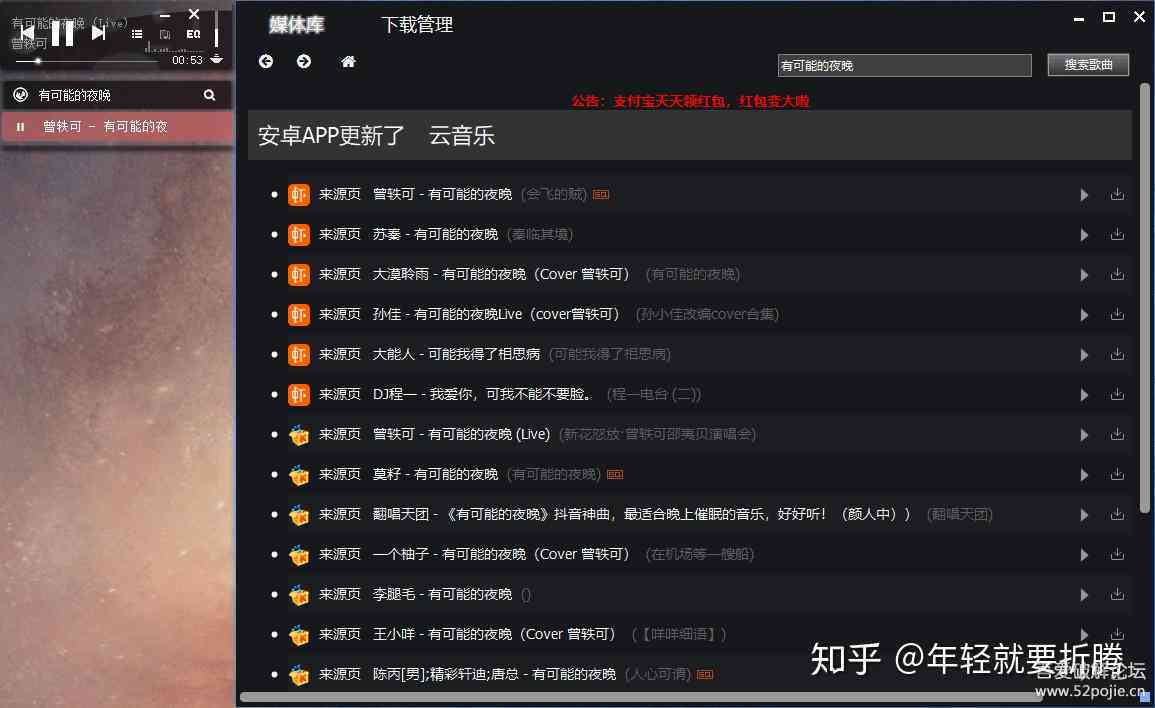Image resolution: width=1155 pixels, height=708 pixels.
Task: Open the 云音乐 link
Action: tap(462, 136)
